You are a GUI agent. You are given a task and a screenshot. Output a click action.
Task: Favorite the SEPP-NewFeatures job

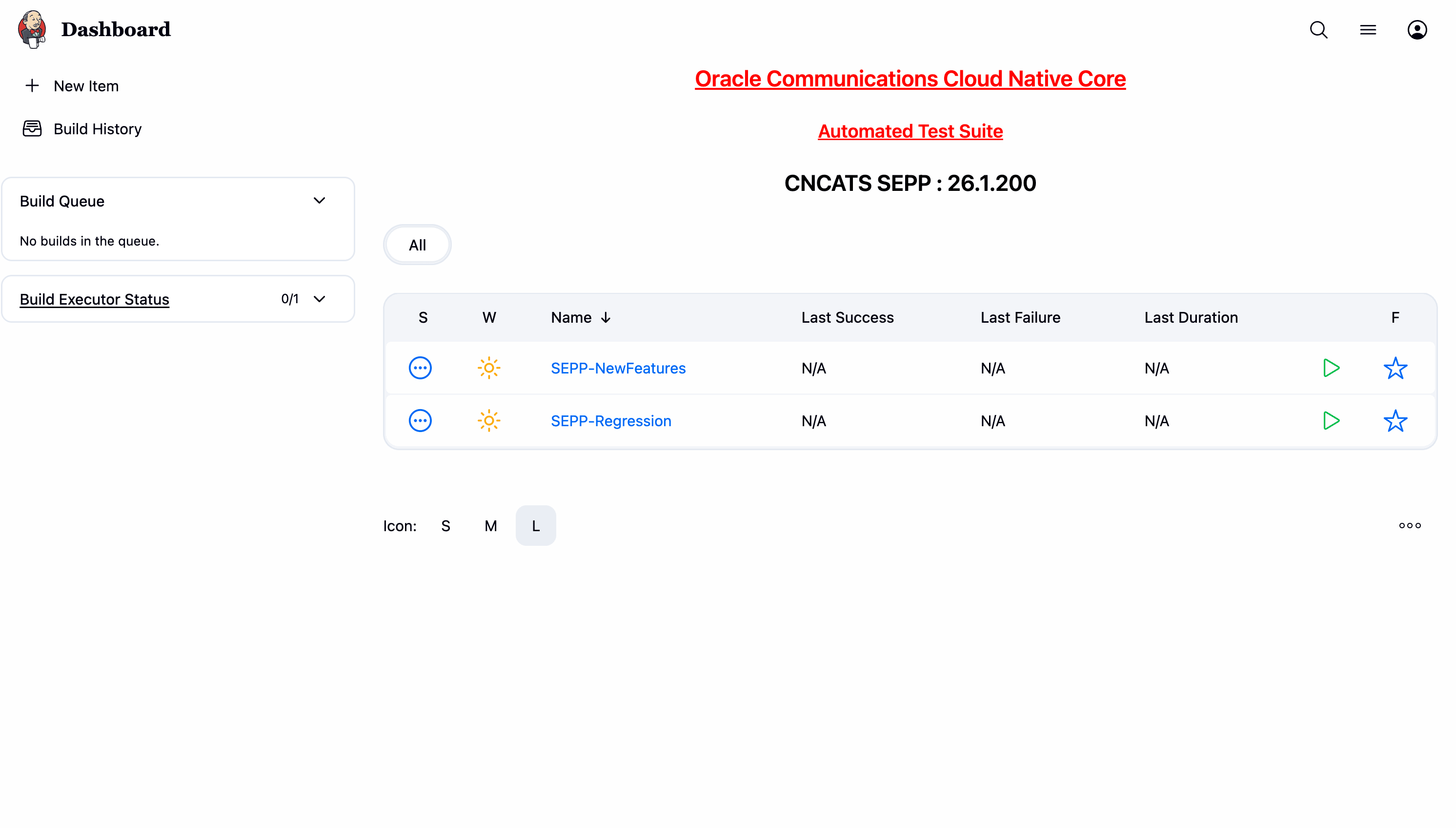[x=1395, y=368]
